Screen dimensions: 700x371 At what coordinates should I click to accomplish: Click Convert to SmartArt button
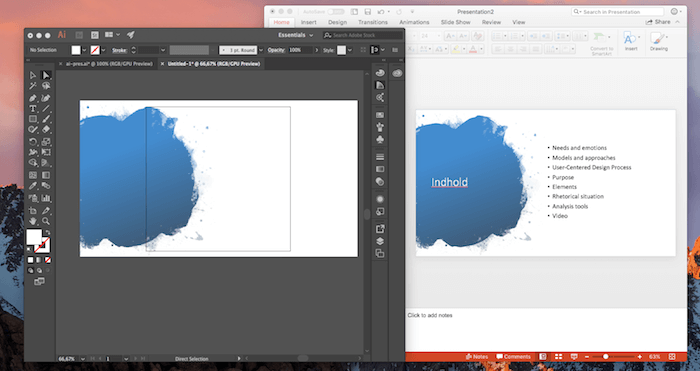601,43
